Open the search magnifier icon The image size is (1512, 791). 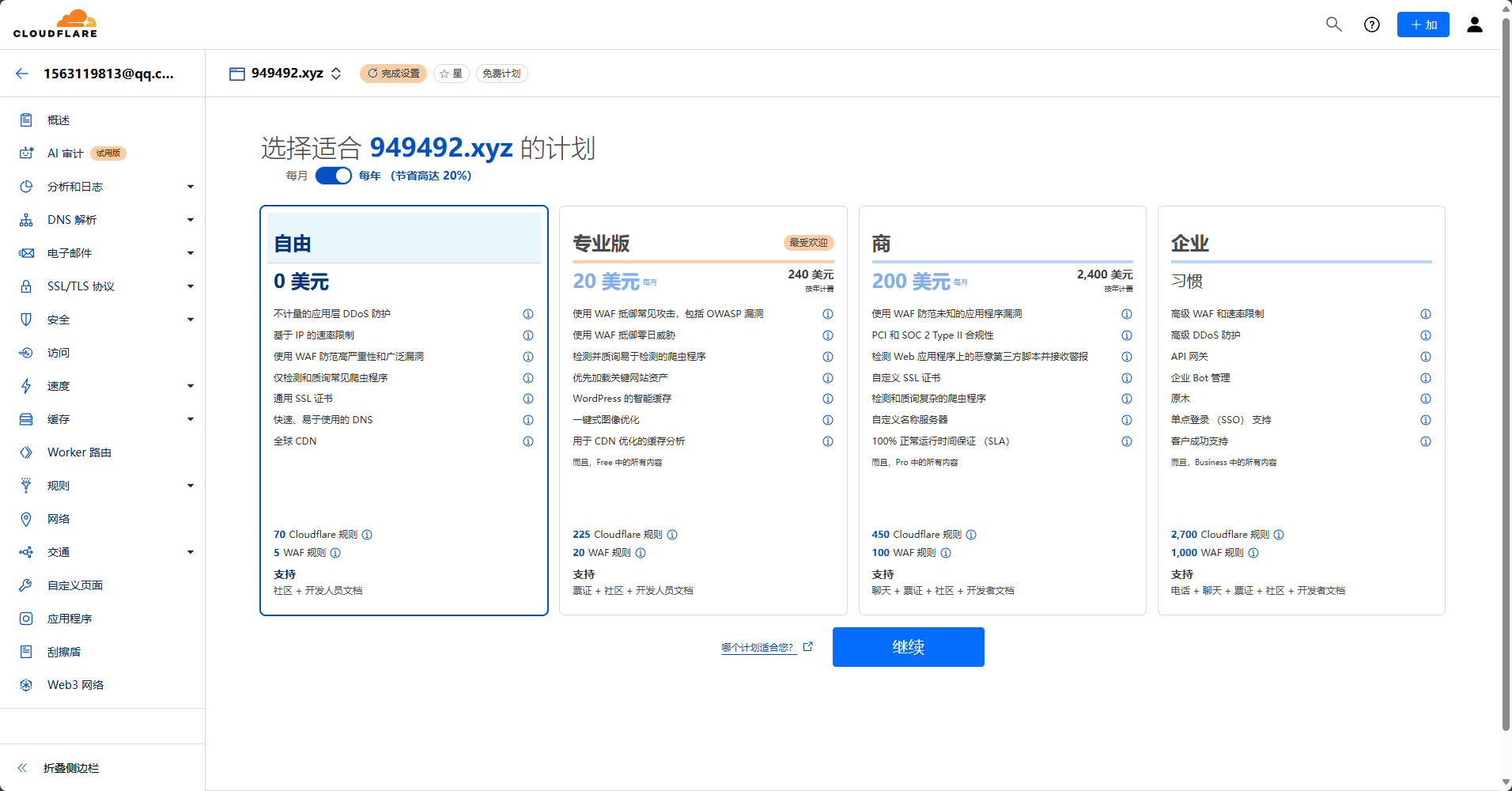(1334, 25)
